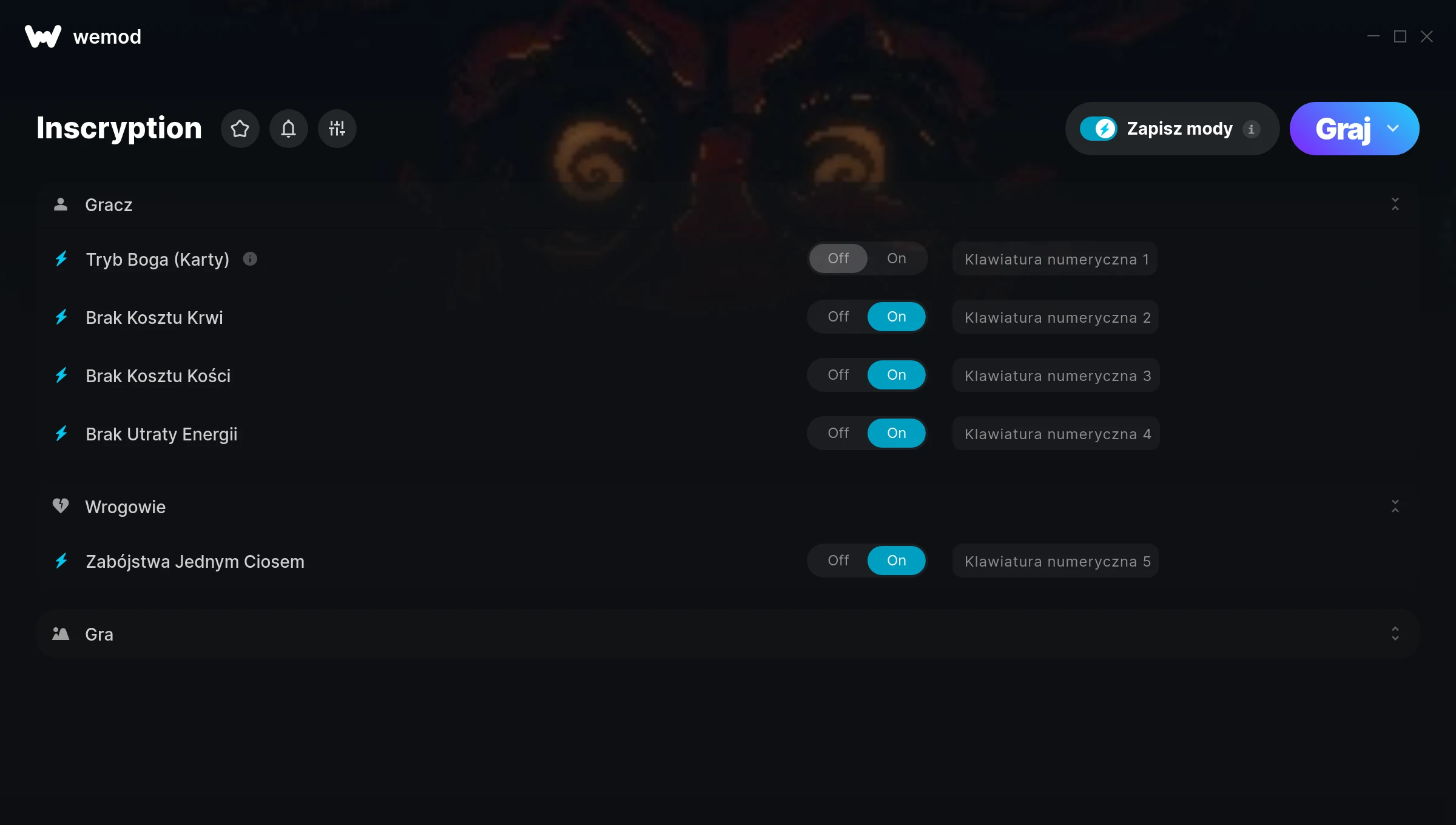Change hotkey Klawiatura numeryczna 4

(1056, 434)
